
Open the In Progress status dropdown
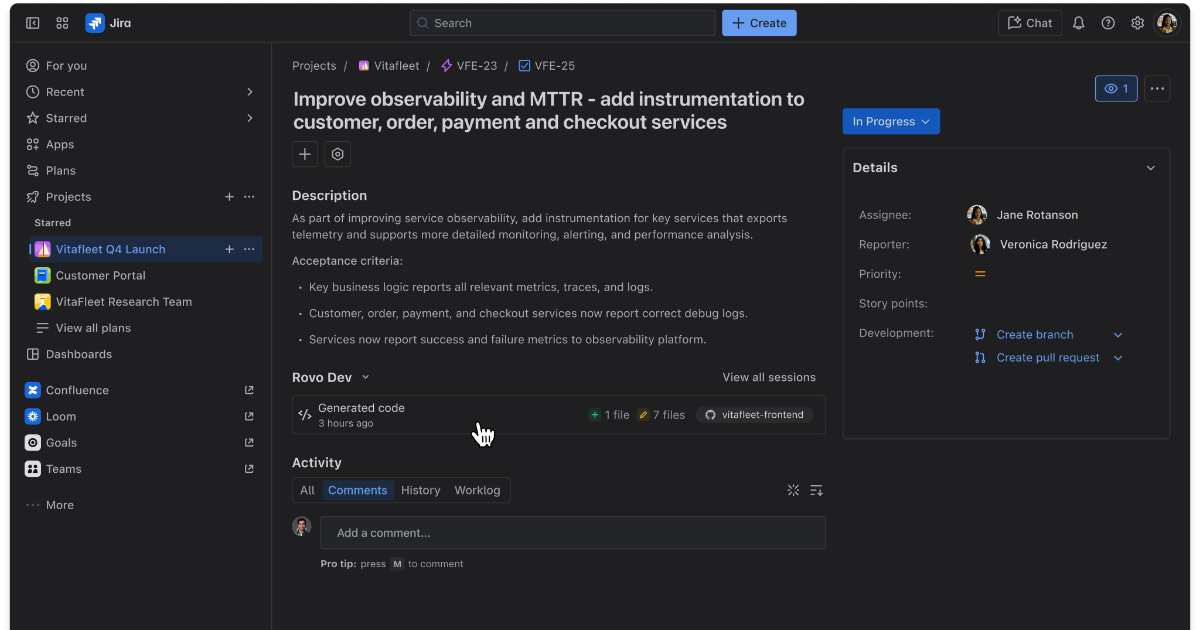coord(891,121)
